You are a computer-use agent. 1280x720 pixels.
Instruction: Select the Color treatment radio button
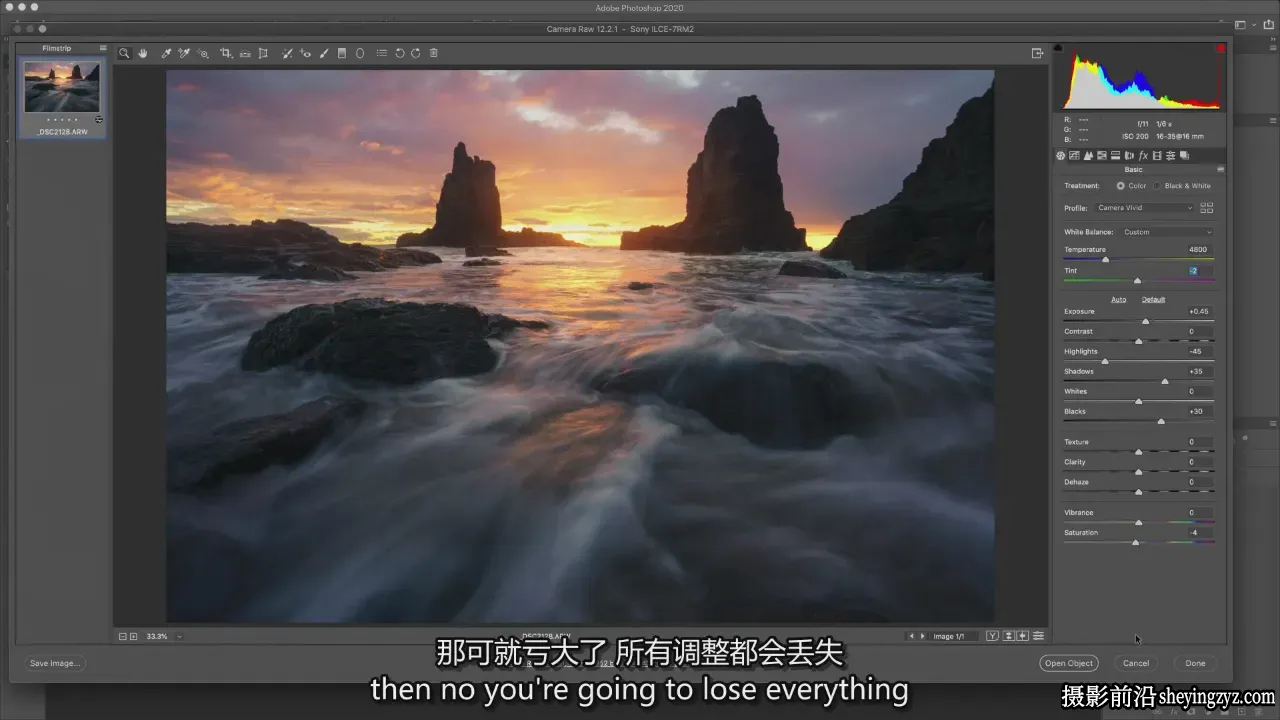click(x=1120, y=186)
